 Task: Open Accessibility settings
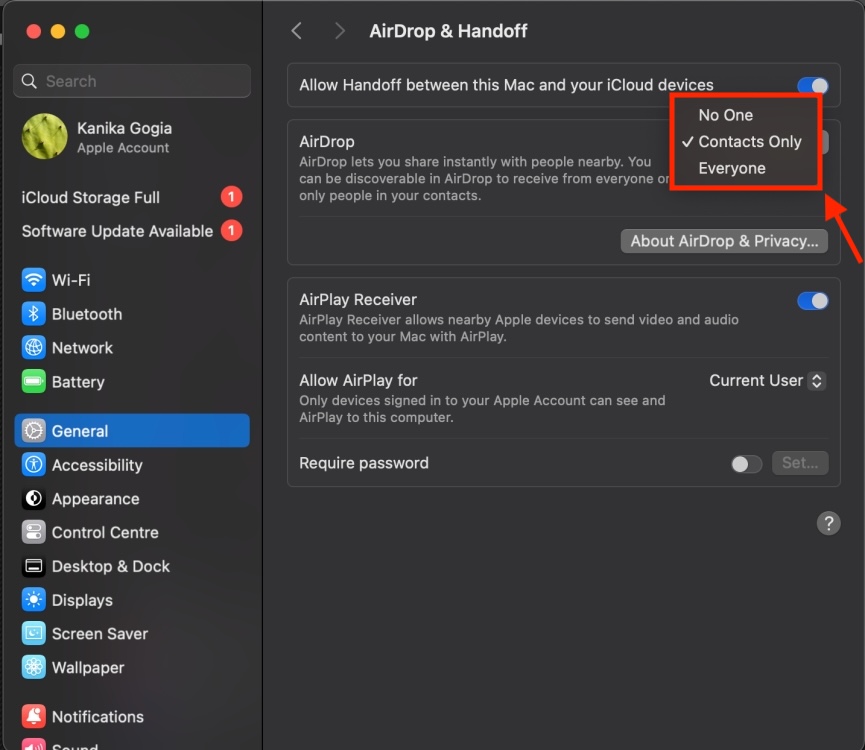click(95, 465)
